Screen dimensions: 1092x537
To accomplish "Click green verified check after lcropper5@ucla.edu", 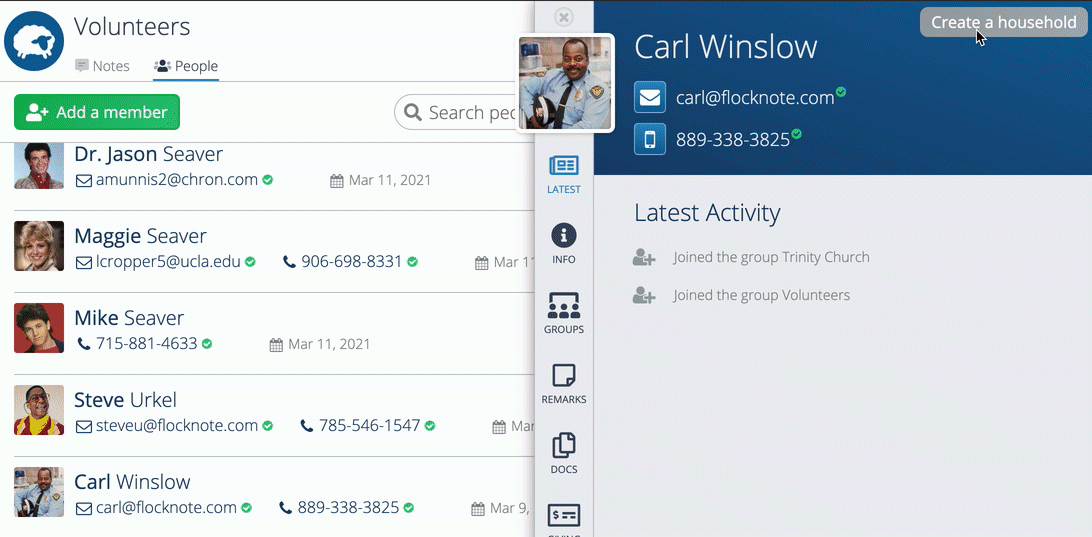I will click(x=250, y=262).
